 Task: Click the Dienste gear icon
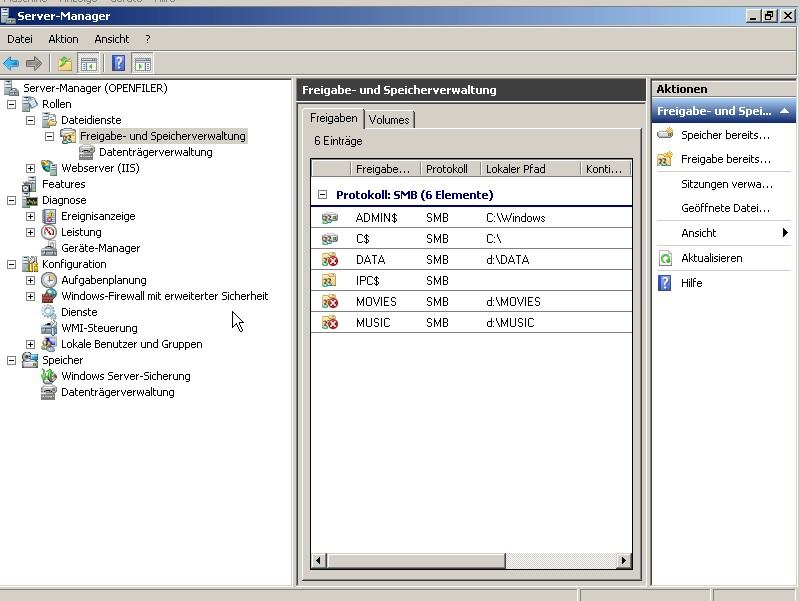pyautogui.click(x=49, y=312)
